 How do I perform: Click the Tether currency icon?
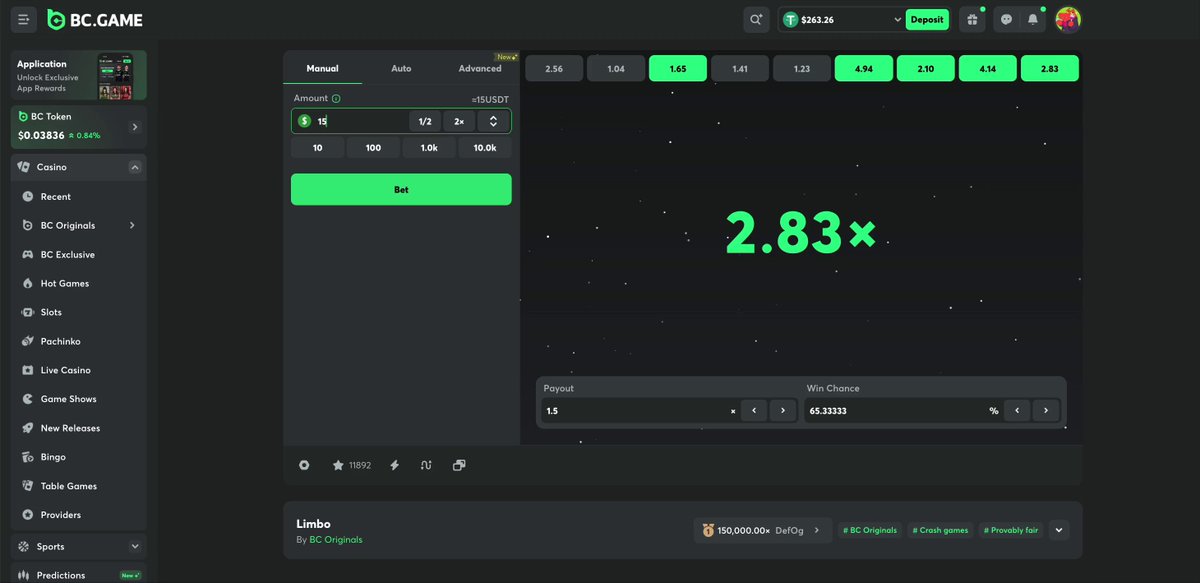click(791, 19)
